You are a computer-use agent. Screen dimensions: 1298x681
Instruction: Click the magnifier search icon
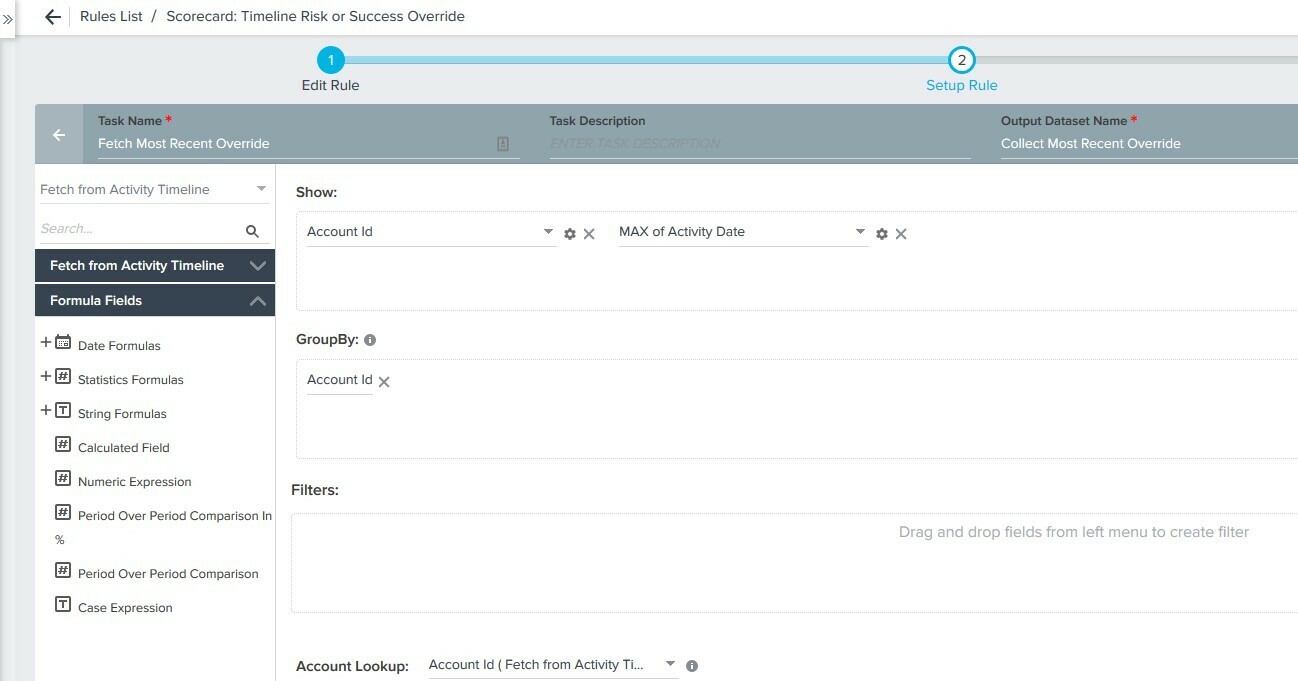tap(252, 231)
